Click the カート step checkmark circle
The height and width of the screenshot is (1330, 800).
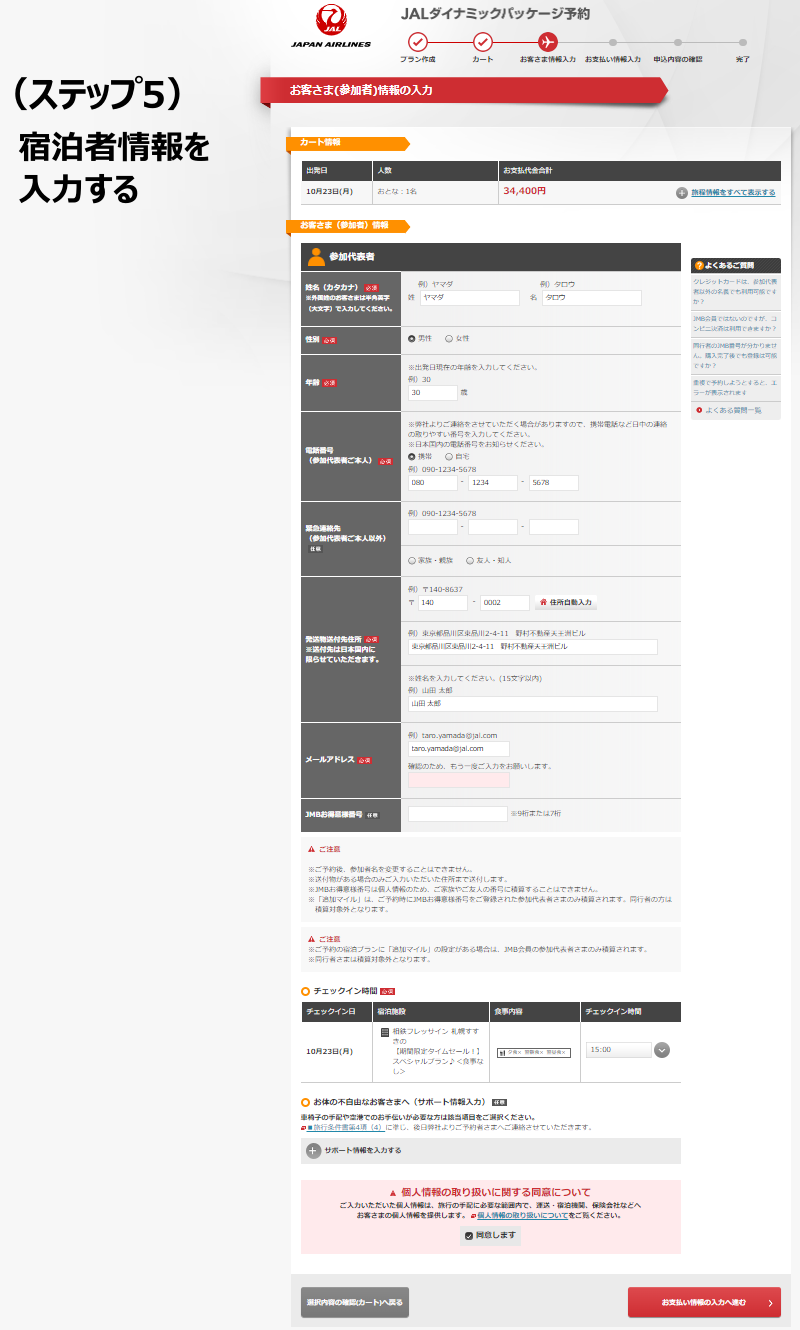[x=483, y=42]
